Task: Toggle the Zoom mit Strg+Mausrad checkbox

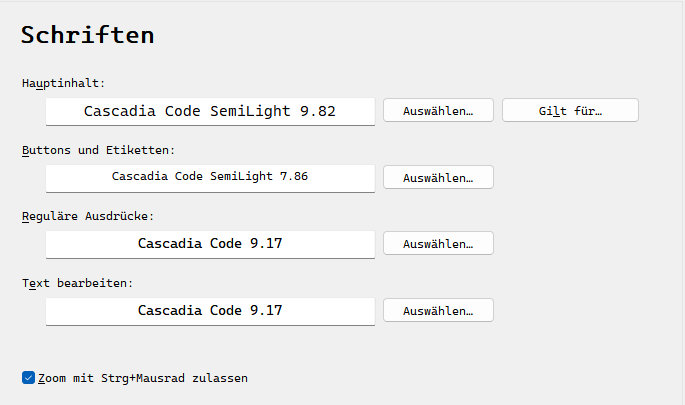Action: click(x=28, y=378)
